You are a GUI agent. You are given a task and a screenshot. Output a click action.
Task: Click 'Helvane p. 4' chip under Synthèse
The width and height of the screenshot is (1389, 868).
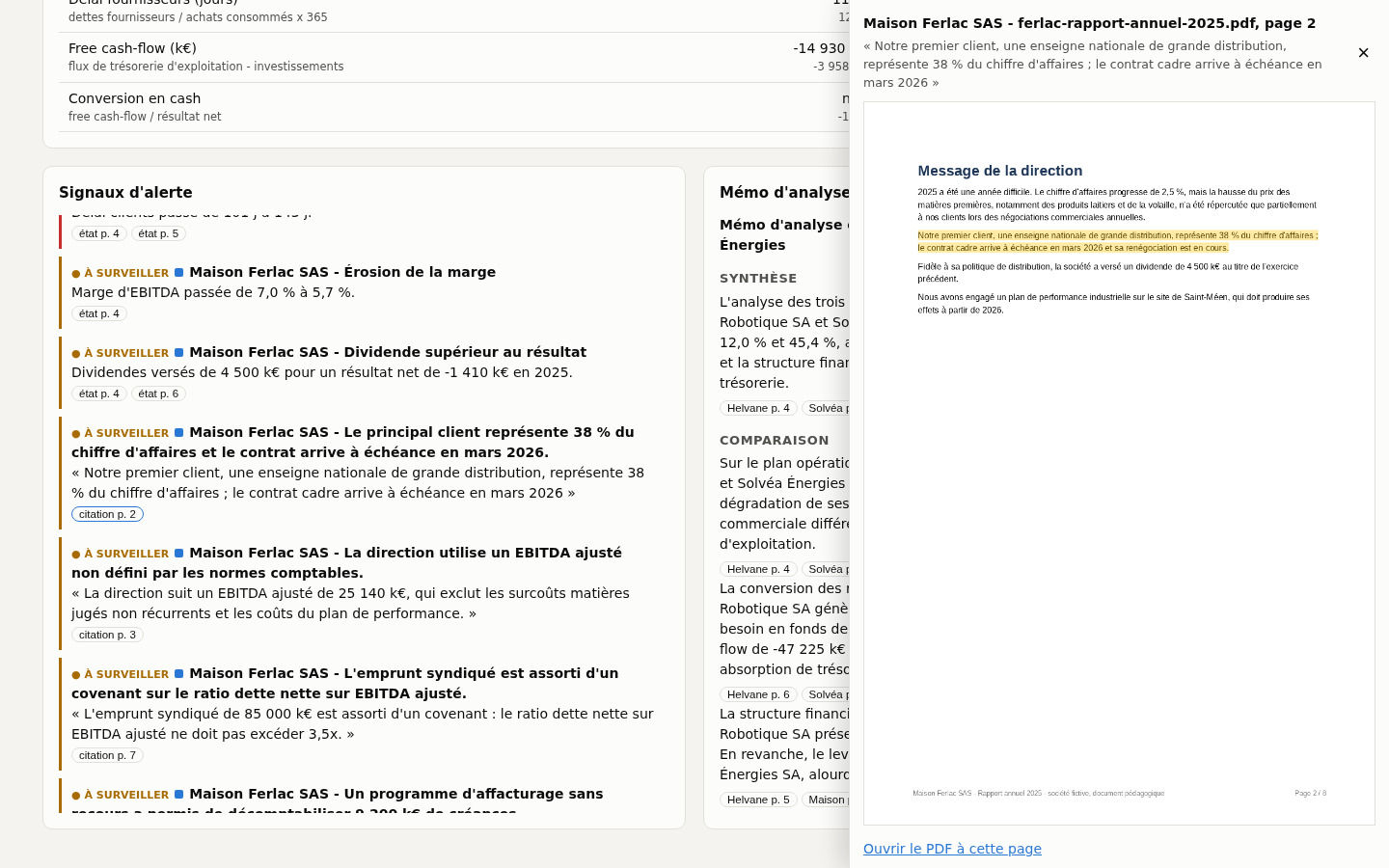click(758, 408)
